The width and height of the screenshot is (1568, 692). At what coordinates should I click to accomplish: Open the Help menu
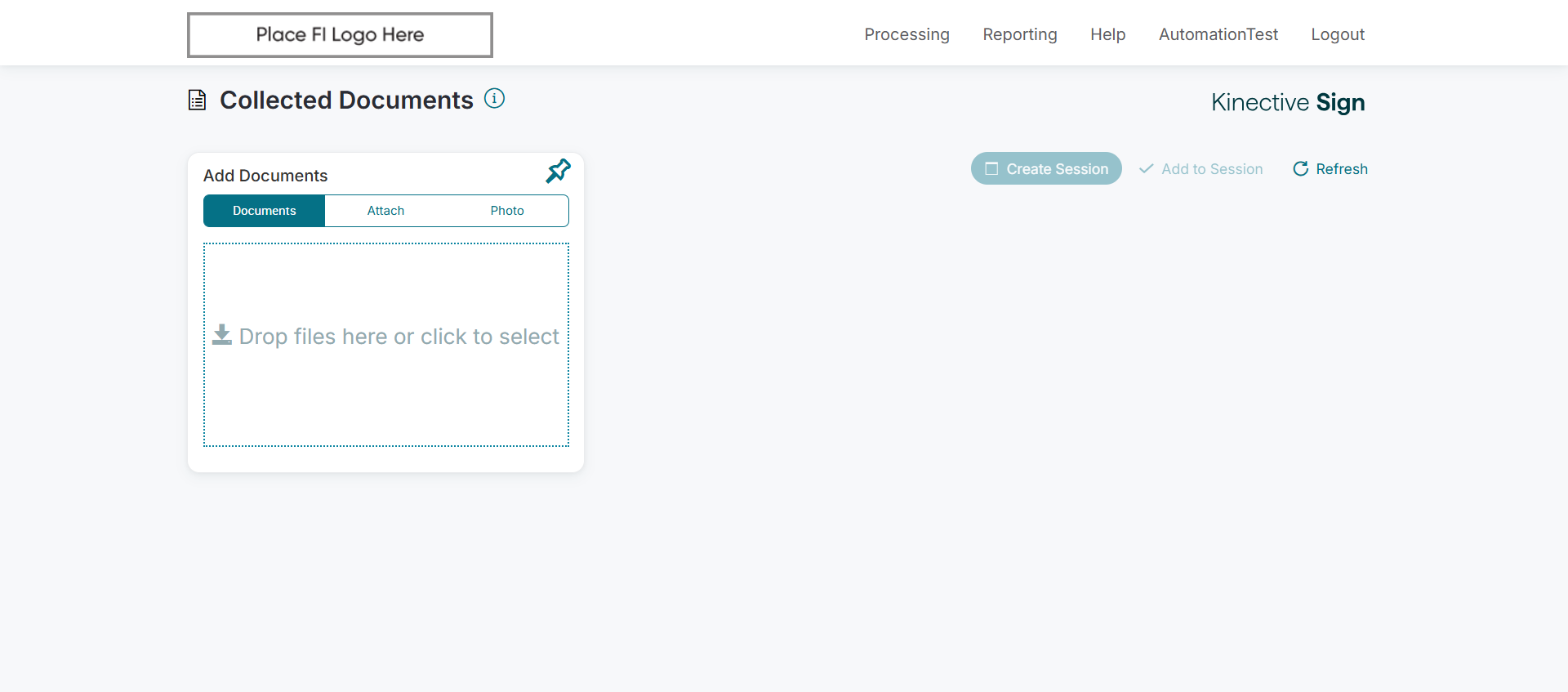[x=1107, y=34]
